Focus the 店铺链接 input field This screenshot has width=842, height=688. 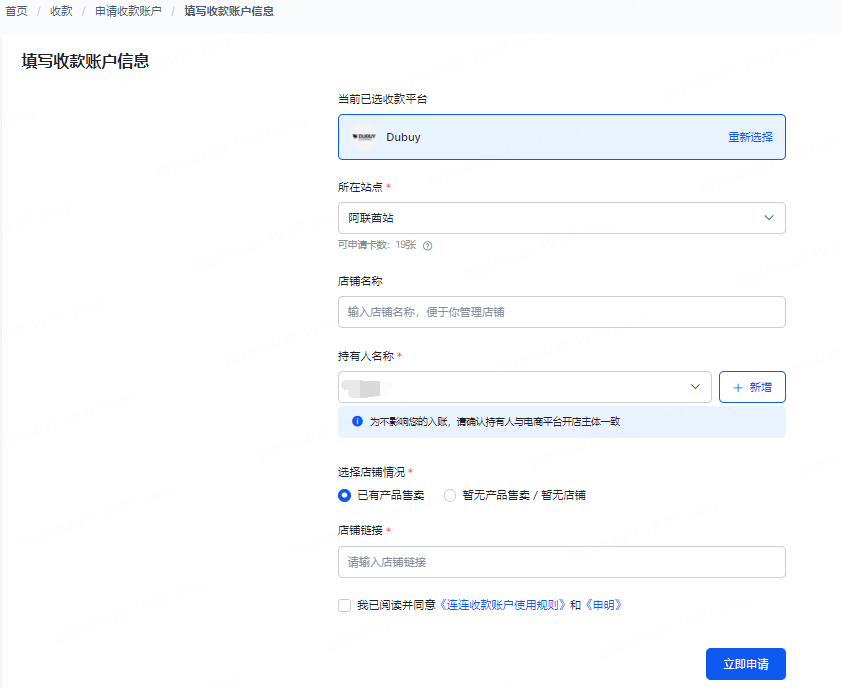pyautogui.click(x=560, y=562)
